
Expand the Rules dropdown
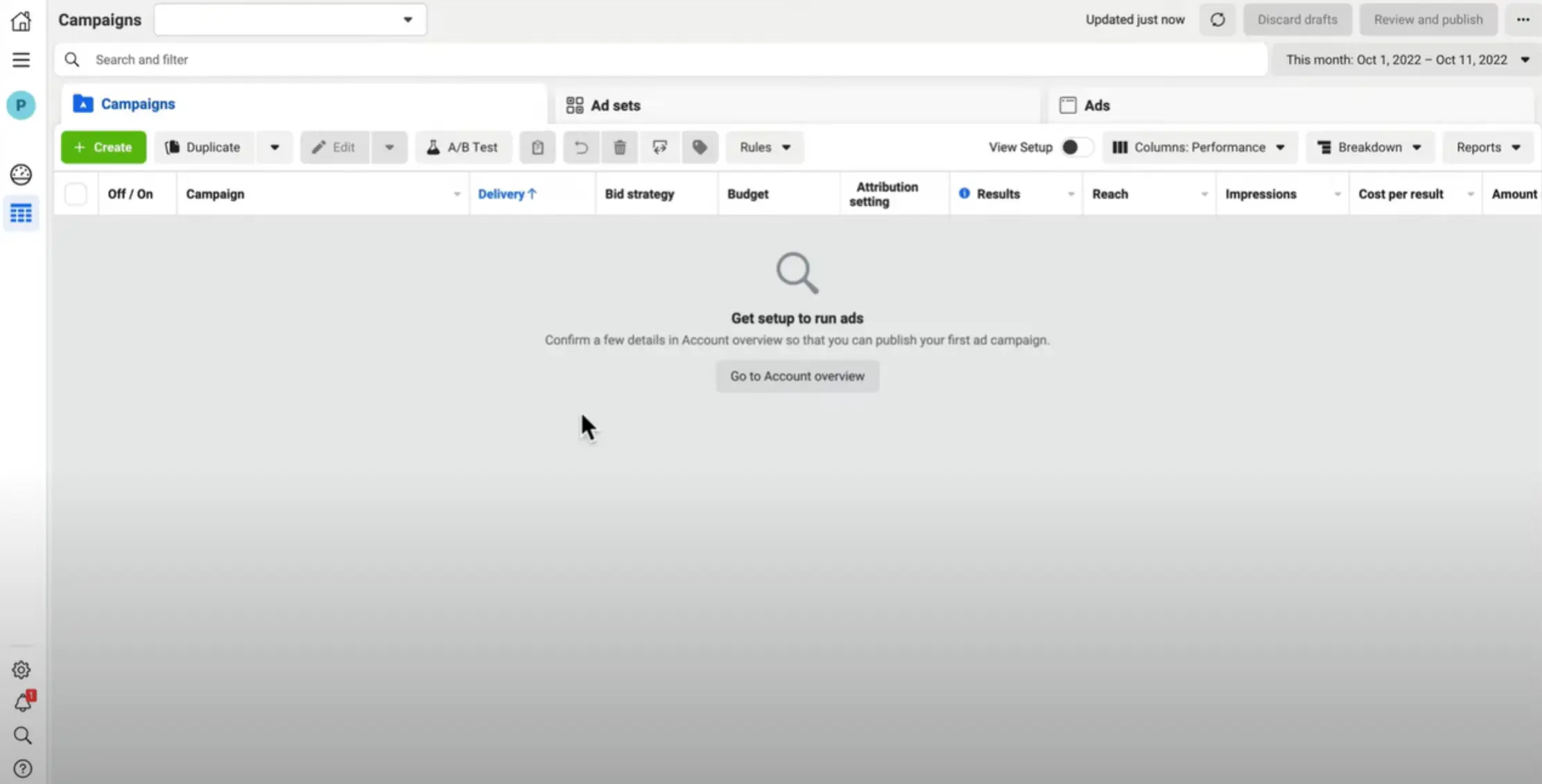point(763,147)
